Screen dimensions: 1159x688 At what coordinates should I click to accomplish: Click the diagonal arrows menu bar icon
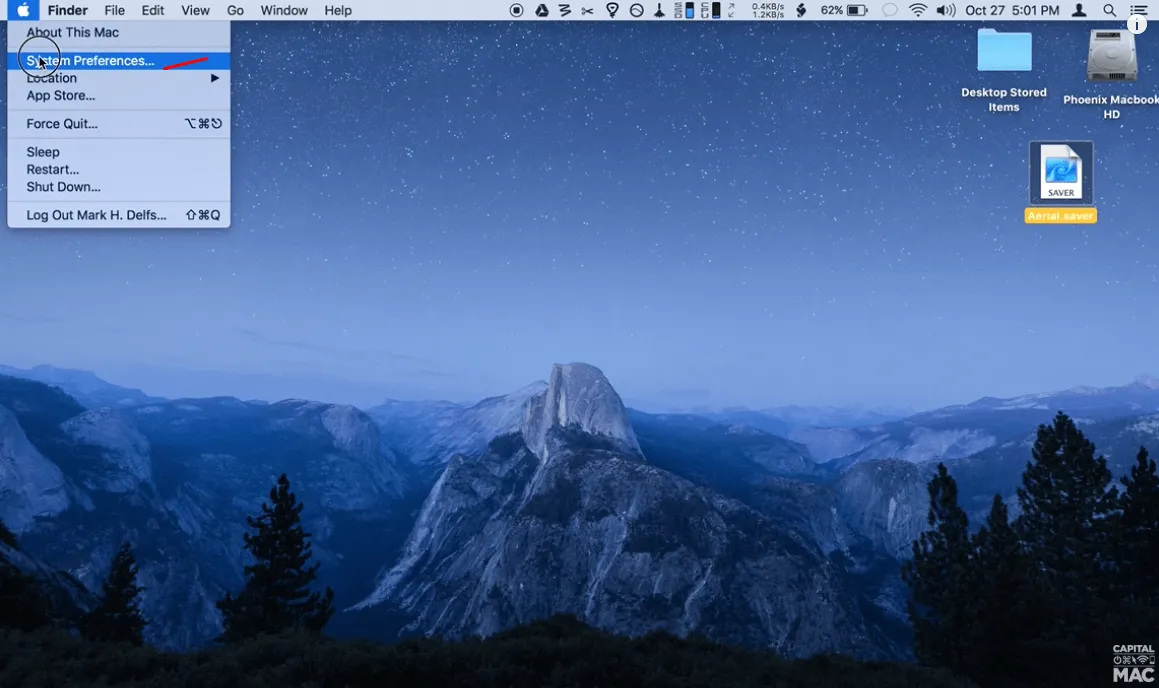pyautogui.click(x=732, y=10)
